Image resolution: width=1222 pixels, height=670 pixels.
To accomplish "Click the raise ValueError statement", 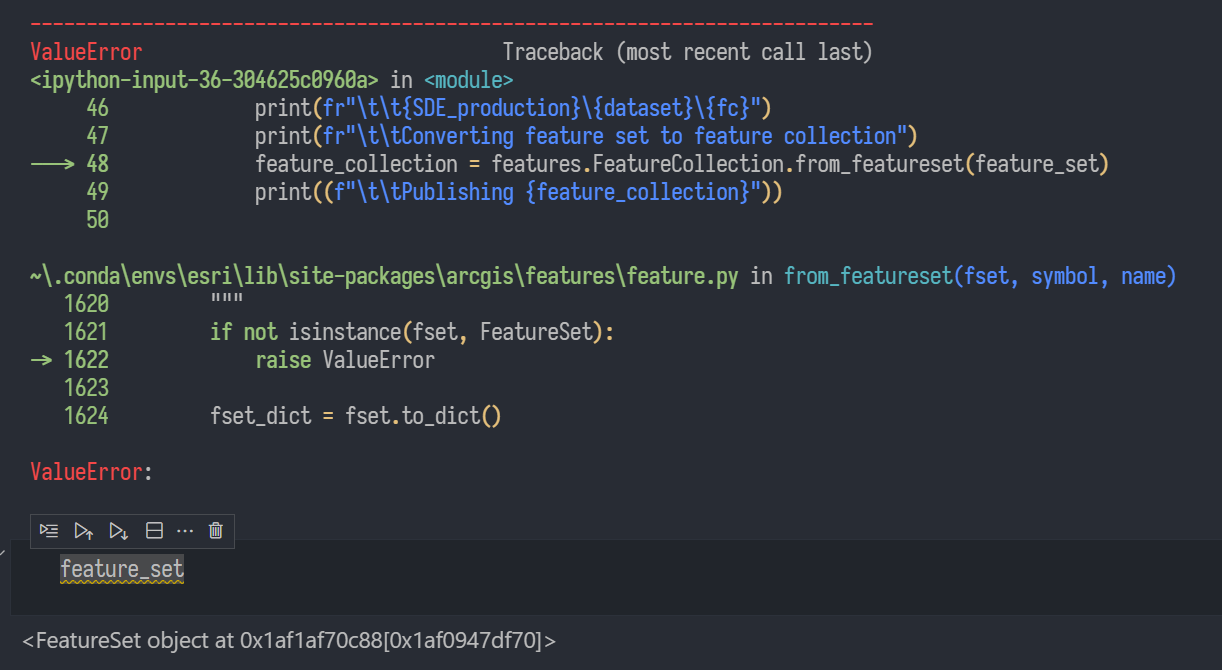I will 345,360.
